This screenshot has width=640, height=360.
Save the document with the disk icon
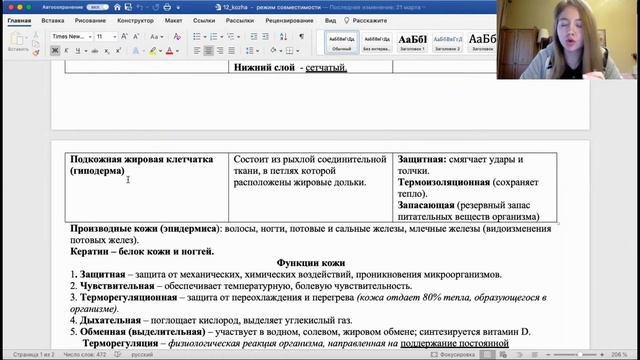128,7
